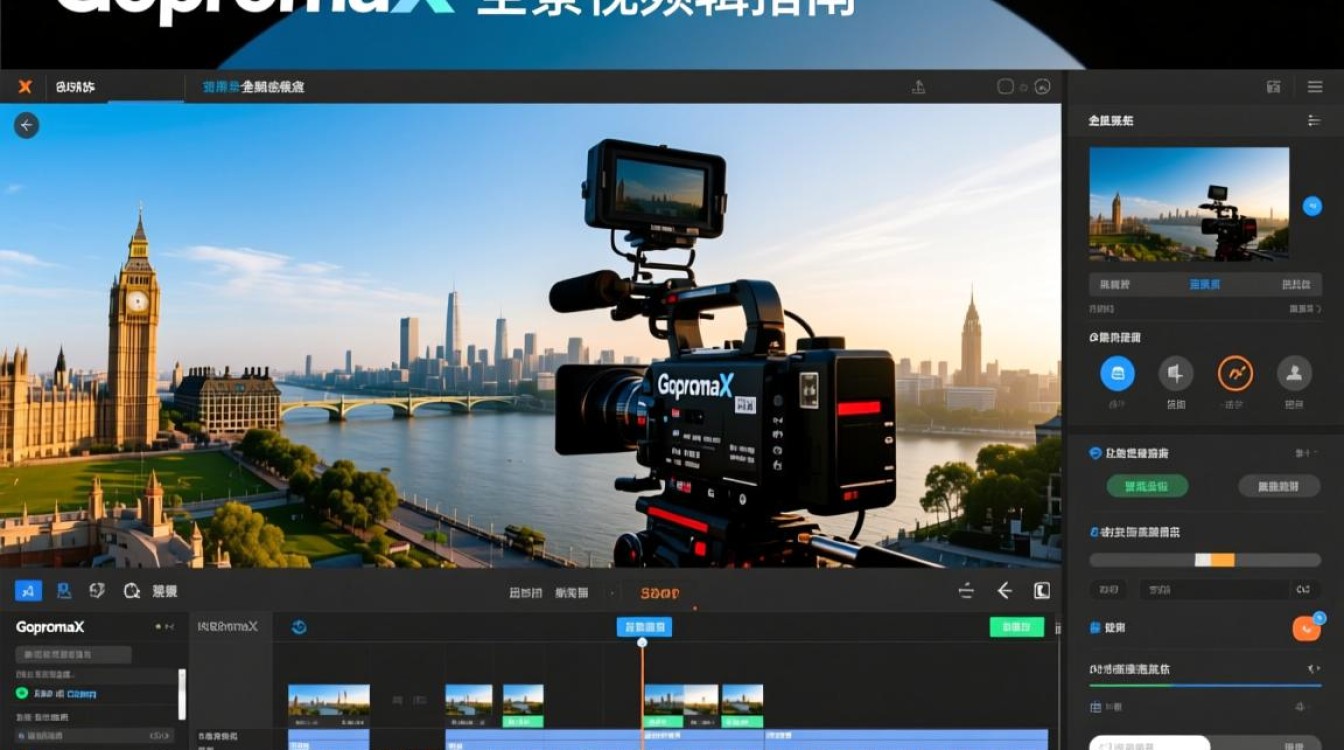Screen dimensions: 1344x750
Task: Select the left segmented tab under thumbnail
Action: tap(1114, 285)
